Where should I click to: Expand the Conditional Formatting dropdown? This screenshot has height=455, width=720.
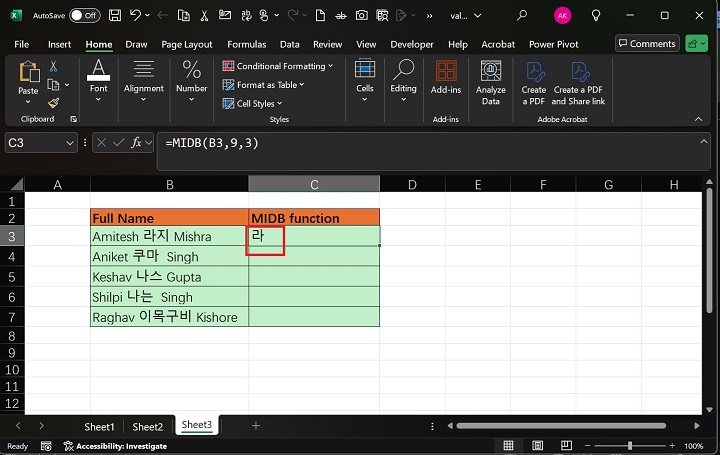pyautogui.click(x=280, y=66)
